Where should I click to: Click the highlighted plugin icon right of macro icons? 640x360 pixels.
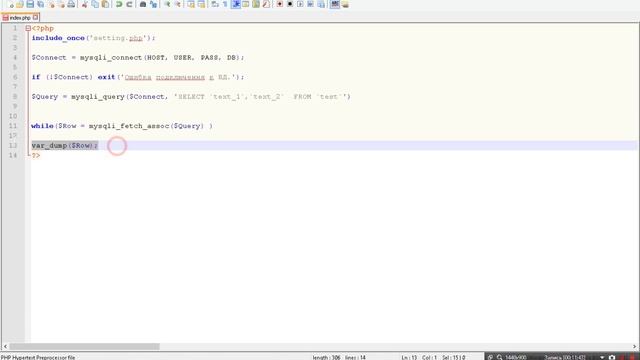(x=335, y=4)
